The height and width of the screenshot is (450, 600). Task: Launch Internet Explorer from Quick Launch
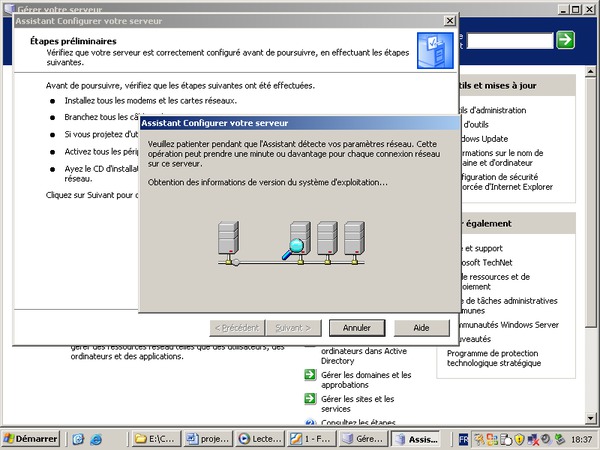tap(97, 439)
